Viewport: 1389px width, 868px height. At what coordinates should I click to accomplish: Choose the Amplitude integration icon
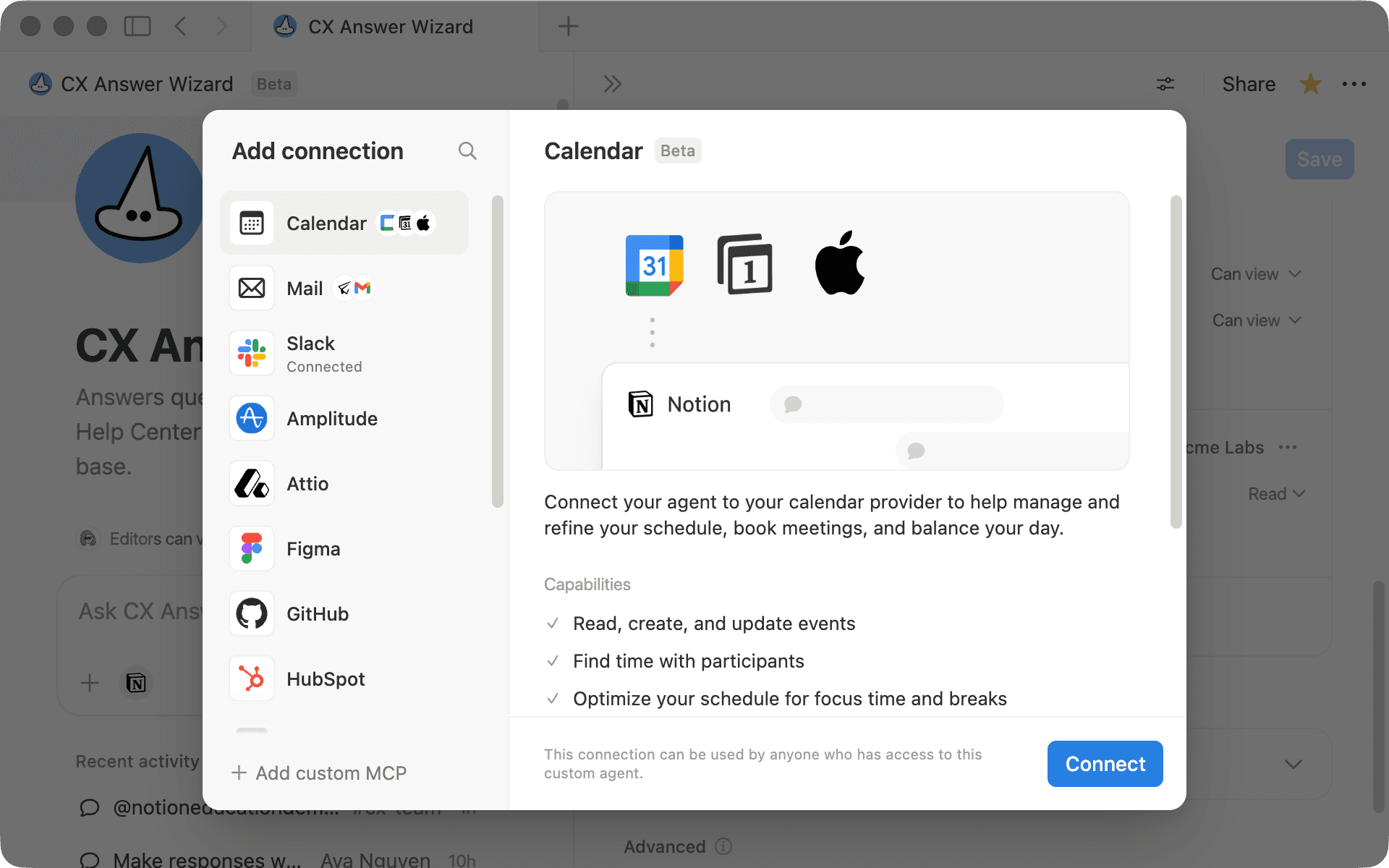point(252,418)
